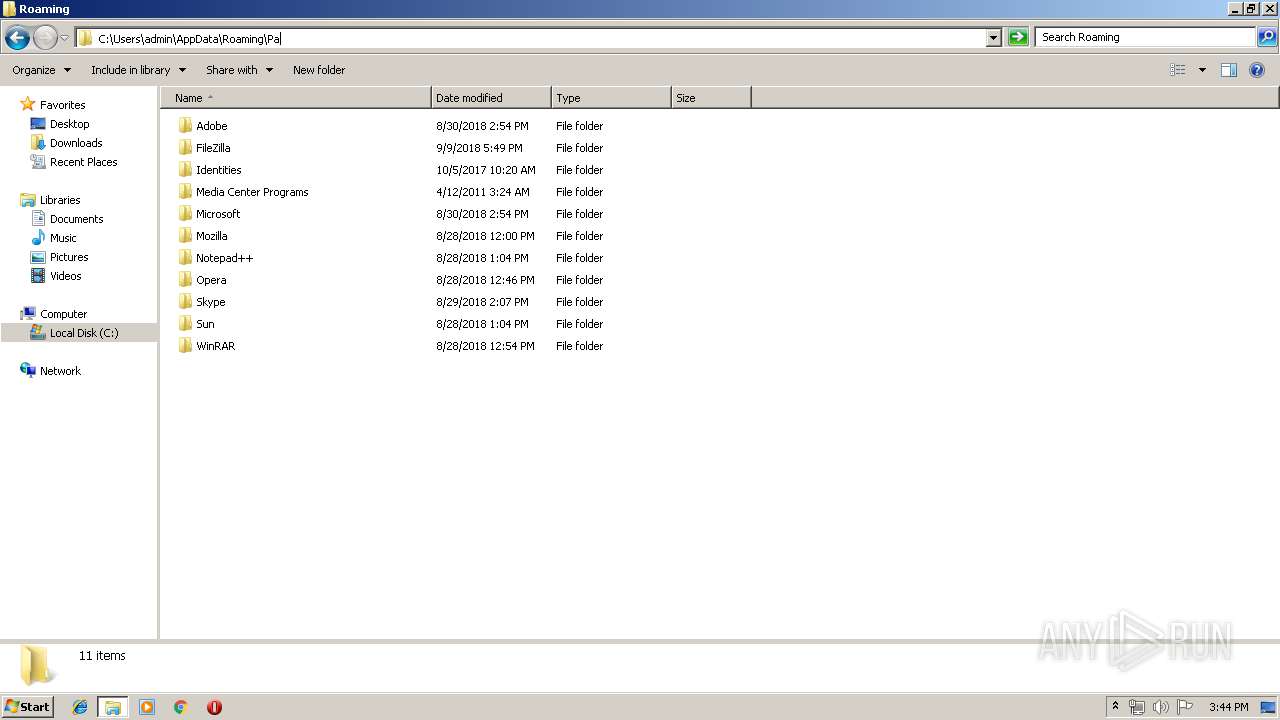Select the Notepad++ folder name
This screenshot has width=1280, height=720.
tap(224, 258)
